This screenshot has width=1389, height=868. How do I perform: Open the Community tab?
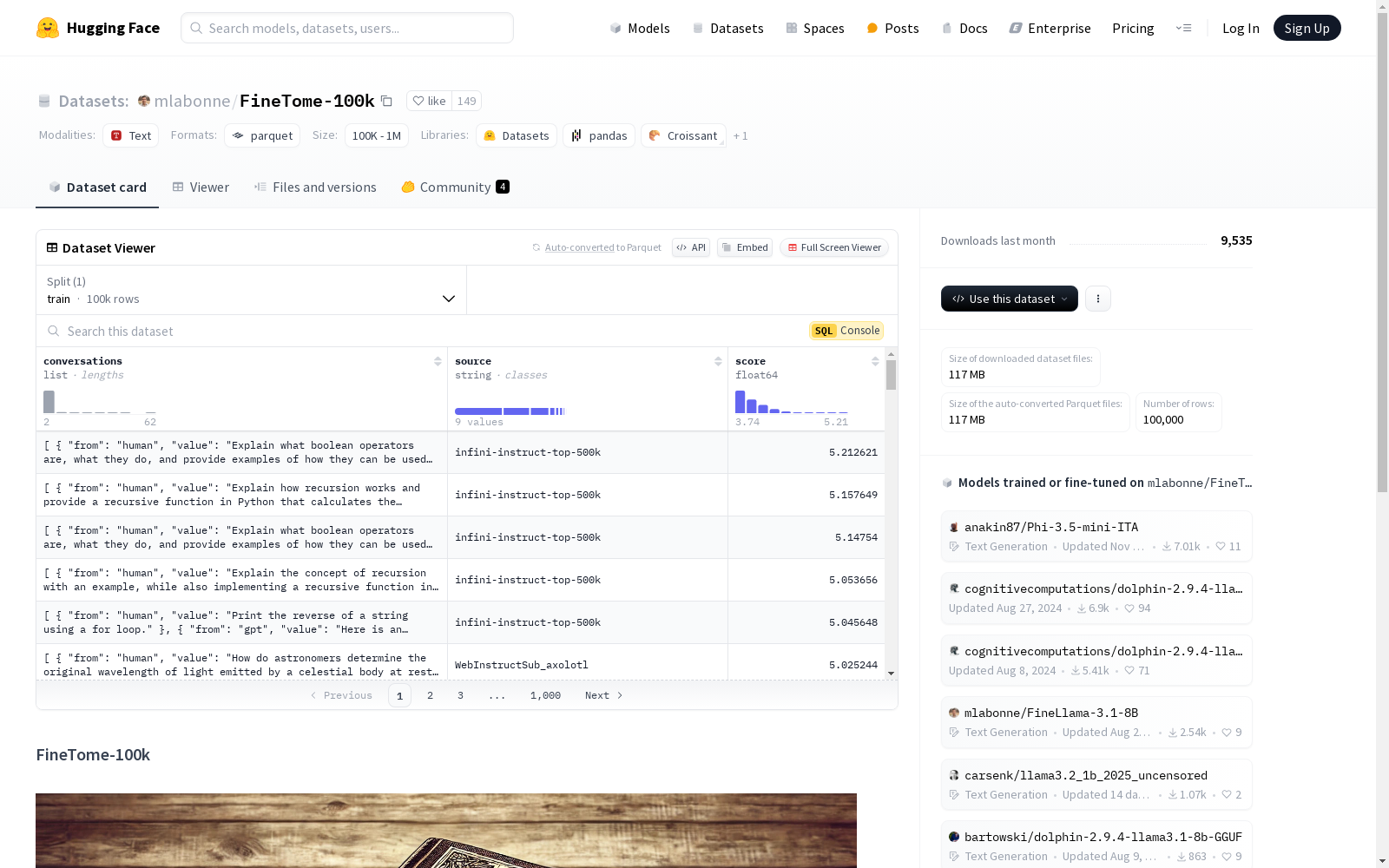pos(455,187)
